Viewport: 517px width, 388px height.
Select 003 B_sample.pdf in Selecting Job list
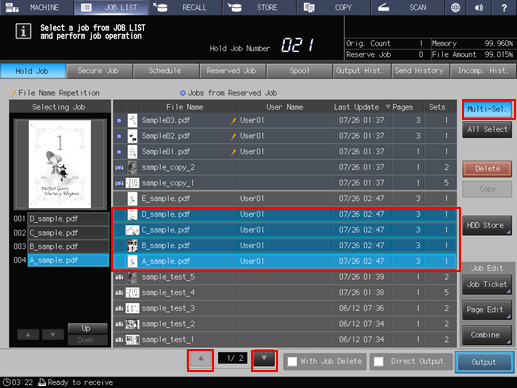(x=68, y=246)
